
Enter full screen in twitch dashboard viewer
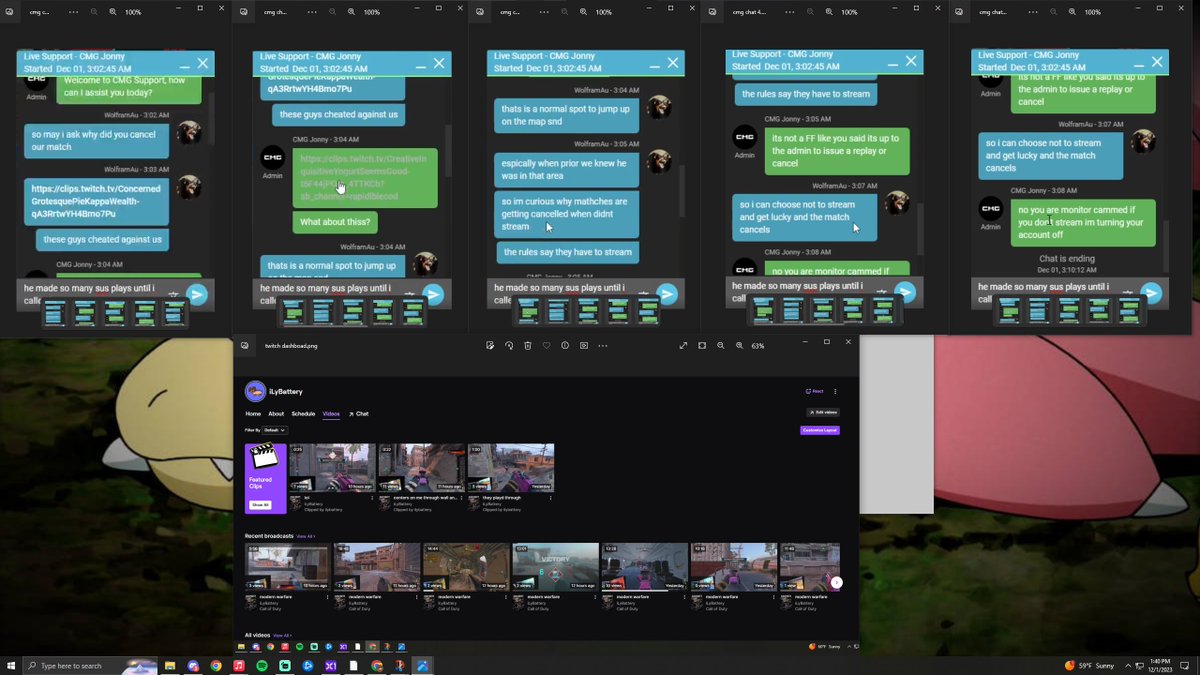coord(684,345)
